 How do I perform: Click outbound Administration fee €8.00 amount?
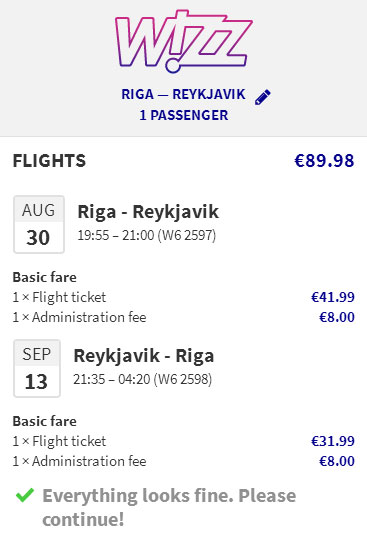[337, 317]
